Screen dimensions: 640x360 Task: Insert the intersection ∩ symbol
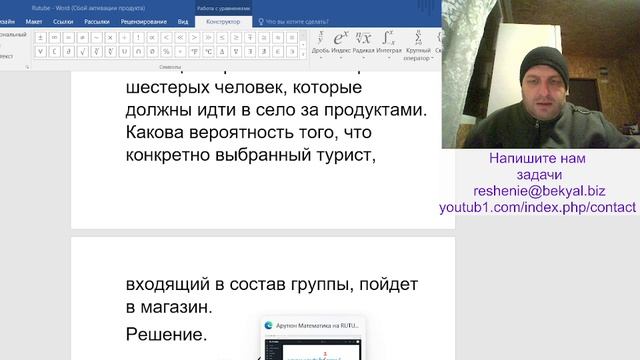coord(138,52)
